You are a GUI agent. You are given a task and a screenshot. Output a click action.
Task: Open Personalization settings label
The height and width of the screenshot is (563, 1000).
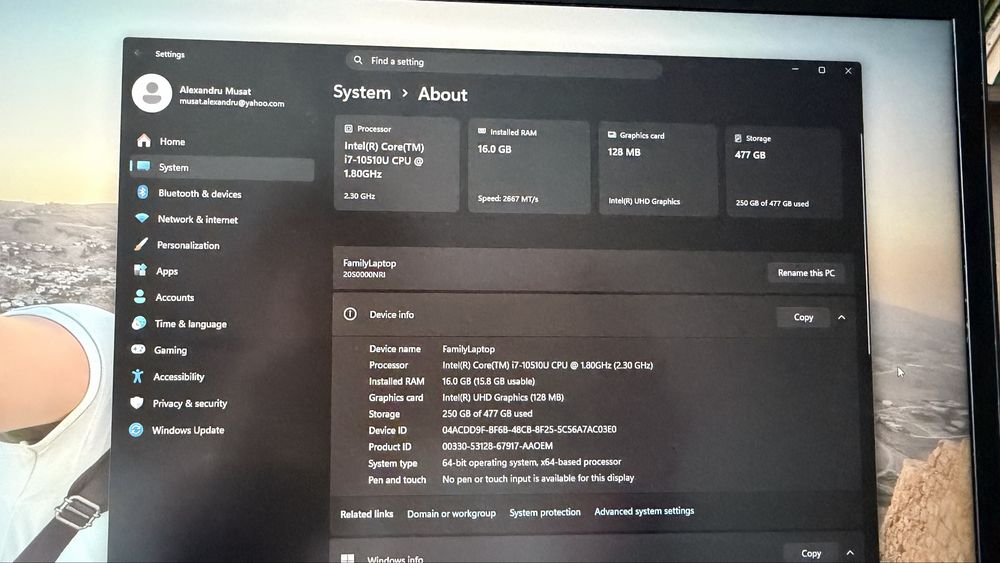(188, 245)
